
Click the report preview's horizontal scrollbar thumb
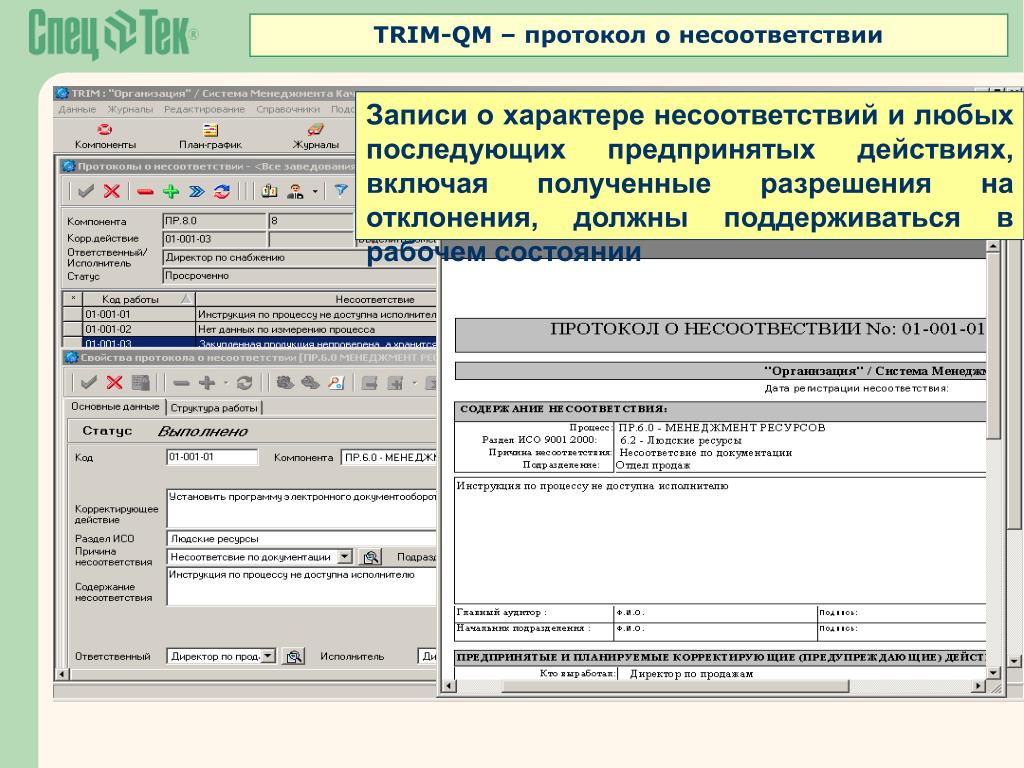click(675, 686)
